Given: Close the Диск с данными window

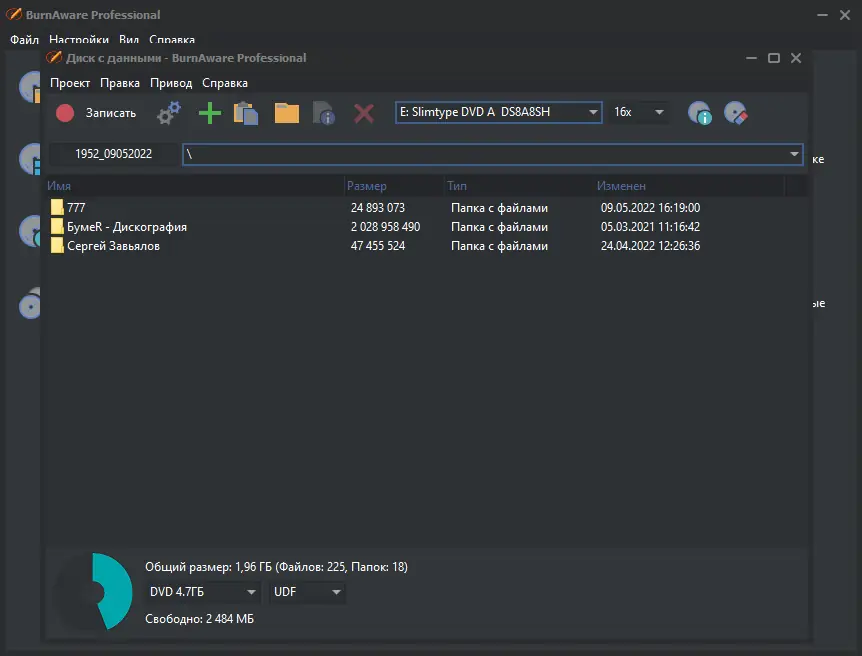Looking at the screenshot, I should coord(795,58).
